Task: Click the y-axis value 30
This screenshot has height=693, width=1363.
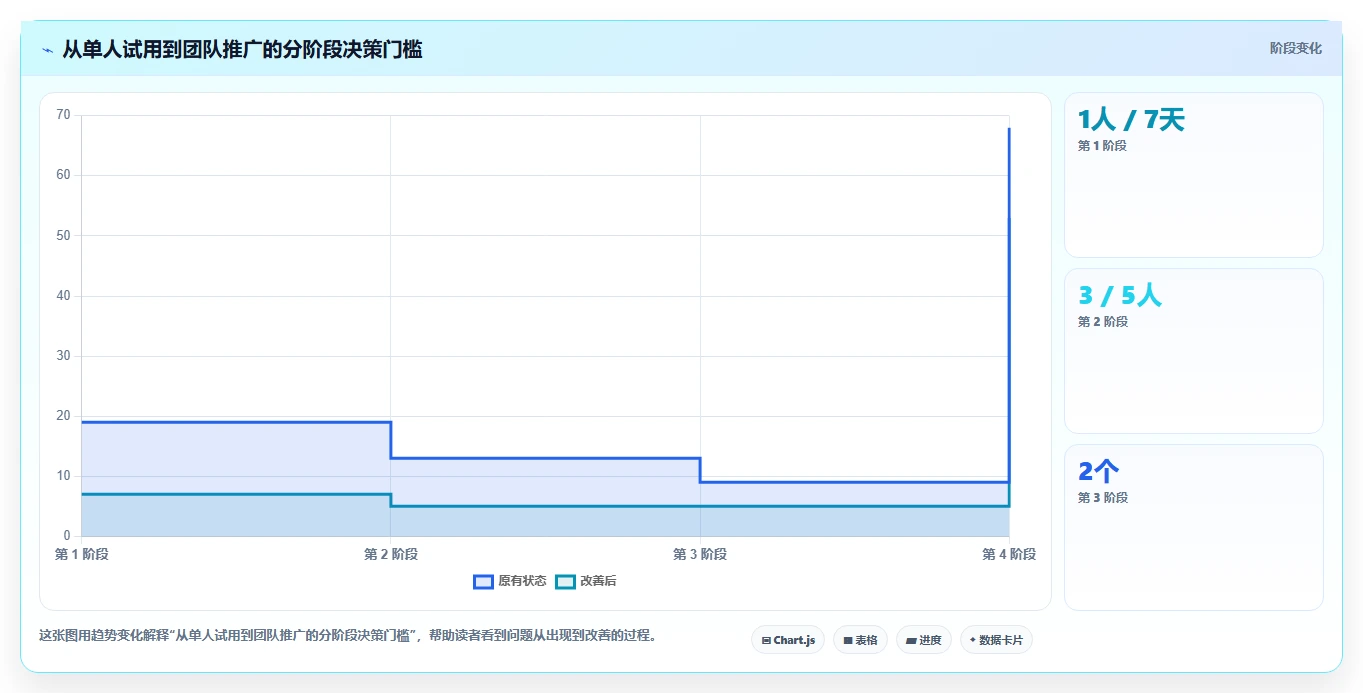Action: coord(63,356)
